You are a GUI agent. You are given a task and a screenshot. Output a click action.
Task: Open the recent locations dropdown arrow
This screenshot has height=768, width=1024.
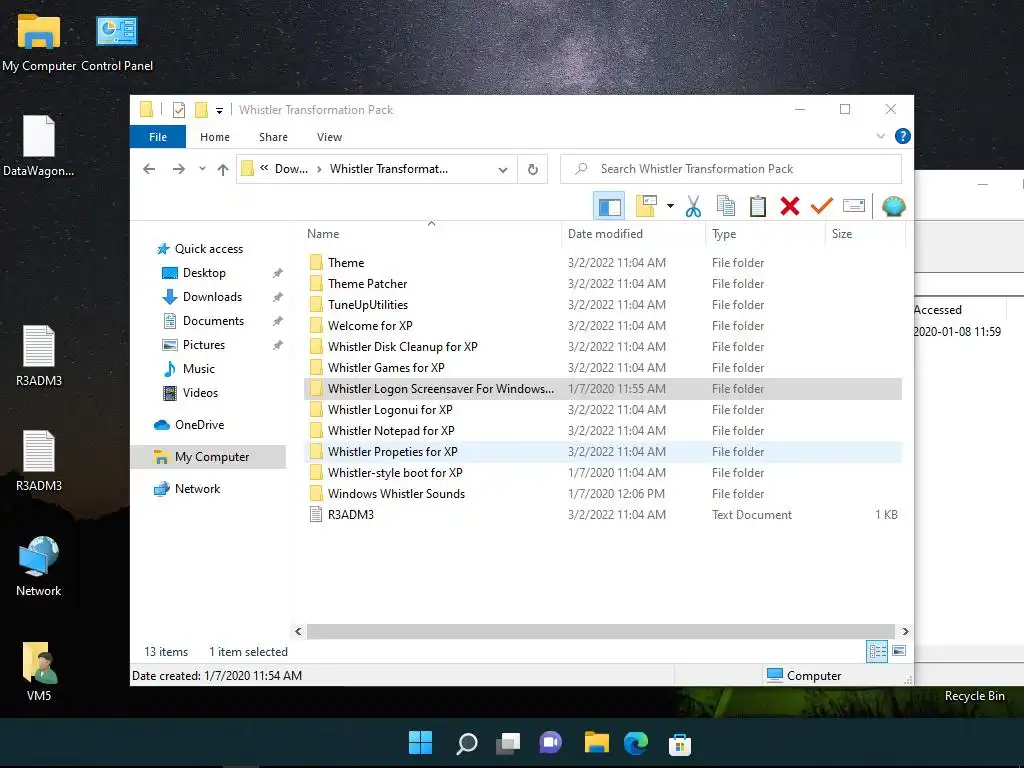coord(202,169)
